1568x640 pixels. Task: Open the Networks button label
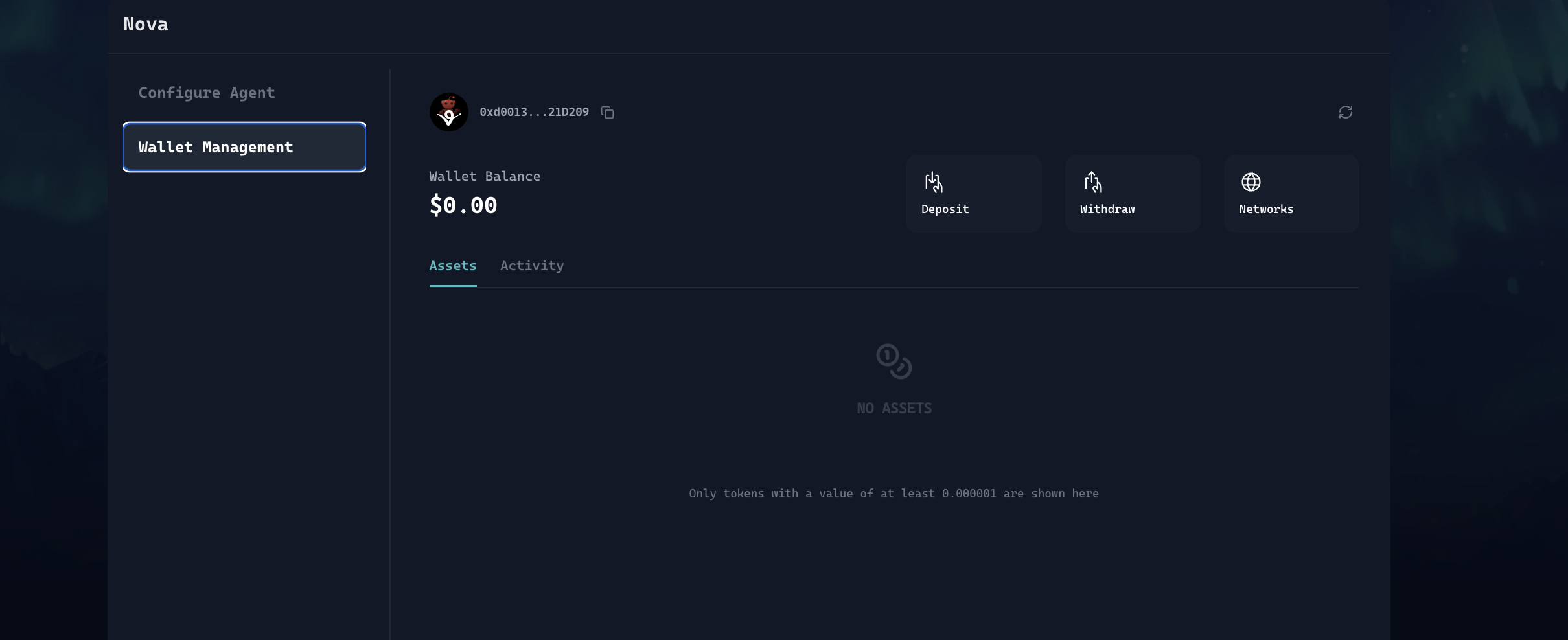point(1265,209)
